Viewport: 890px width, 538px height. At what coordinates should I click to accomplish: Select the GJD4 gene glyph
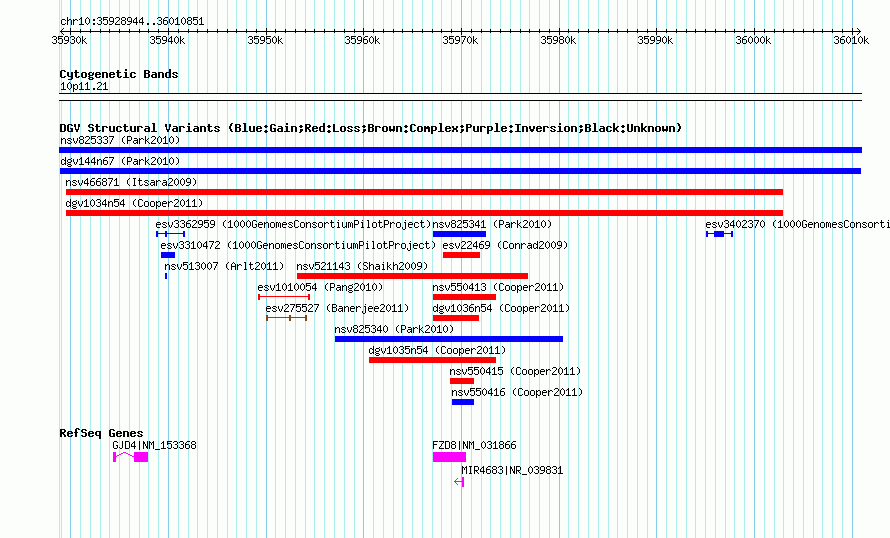pos(131,457)
